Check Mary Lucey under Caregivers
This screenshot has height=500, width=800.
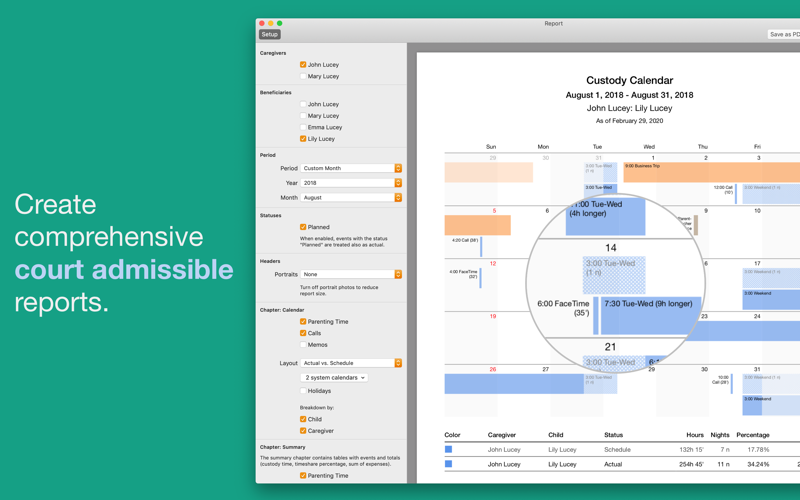(x=303, y=76)
